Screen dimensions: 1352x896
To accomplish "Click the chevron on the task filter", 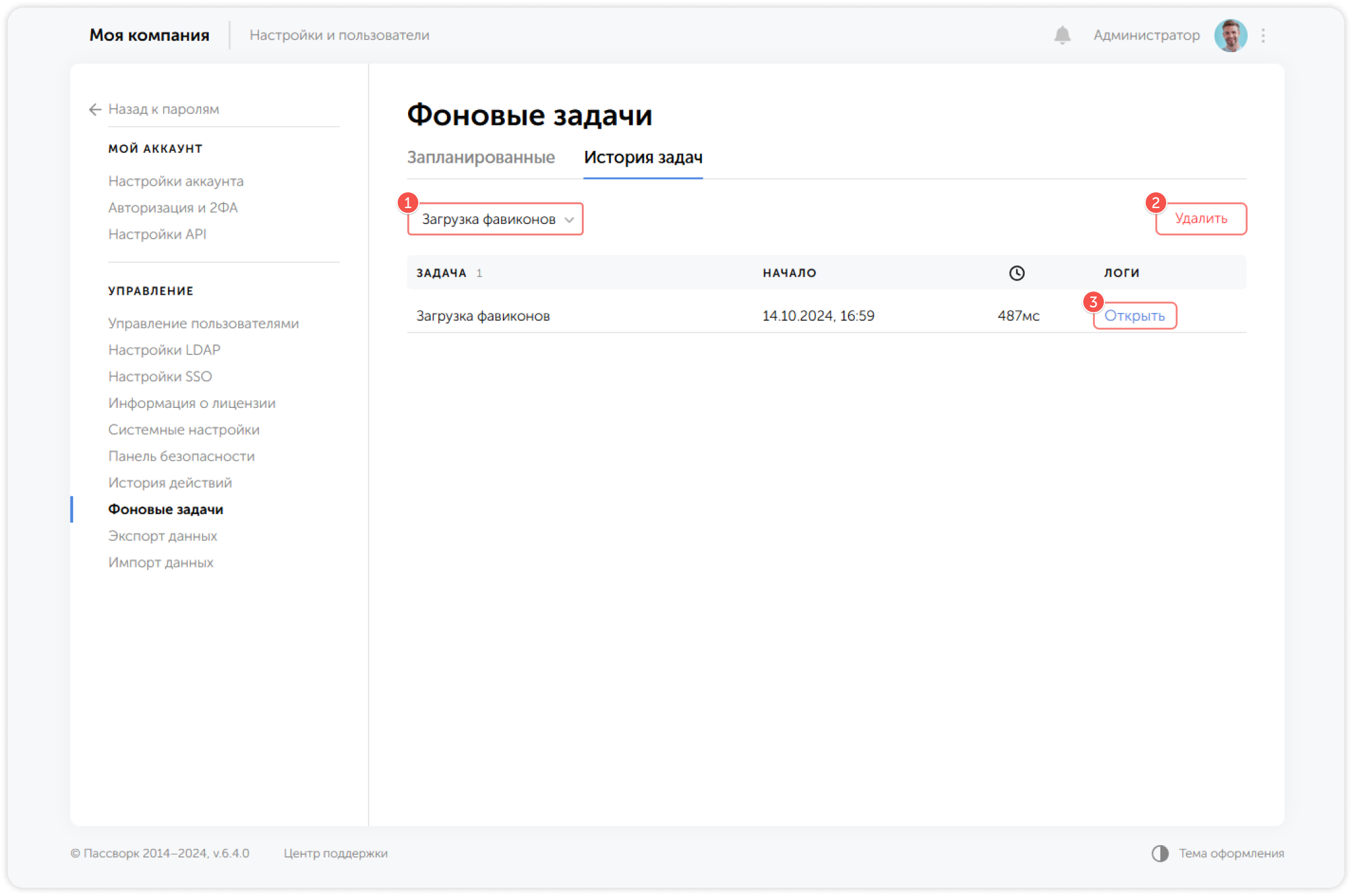I will point(571,220).
